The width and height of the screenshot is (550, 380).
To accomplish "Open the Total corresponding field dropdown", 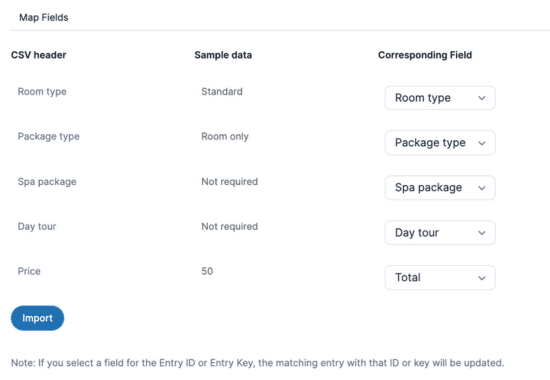I will pos(440,278).
